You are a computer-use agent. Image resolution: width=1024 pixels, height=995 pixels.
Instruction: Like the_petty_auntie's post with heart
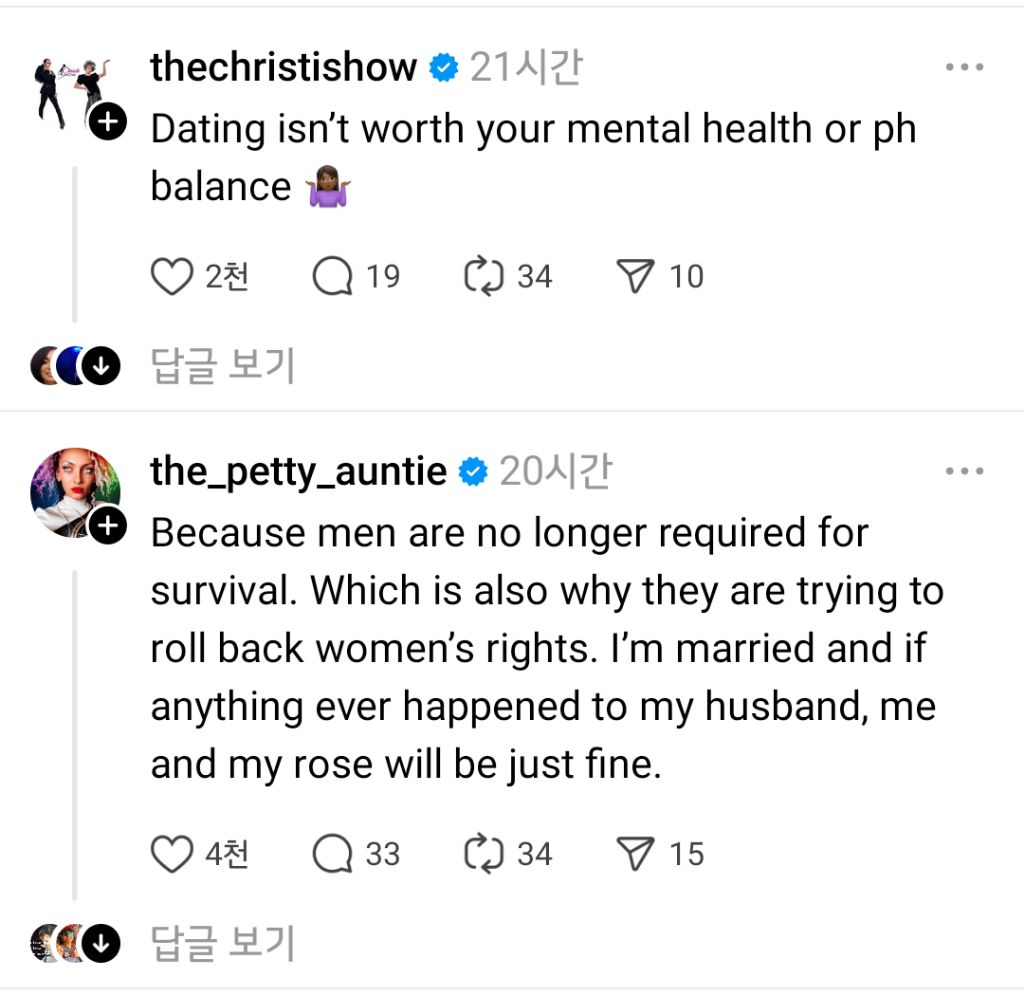pyautogui.click(x=171, y=854)
